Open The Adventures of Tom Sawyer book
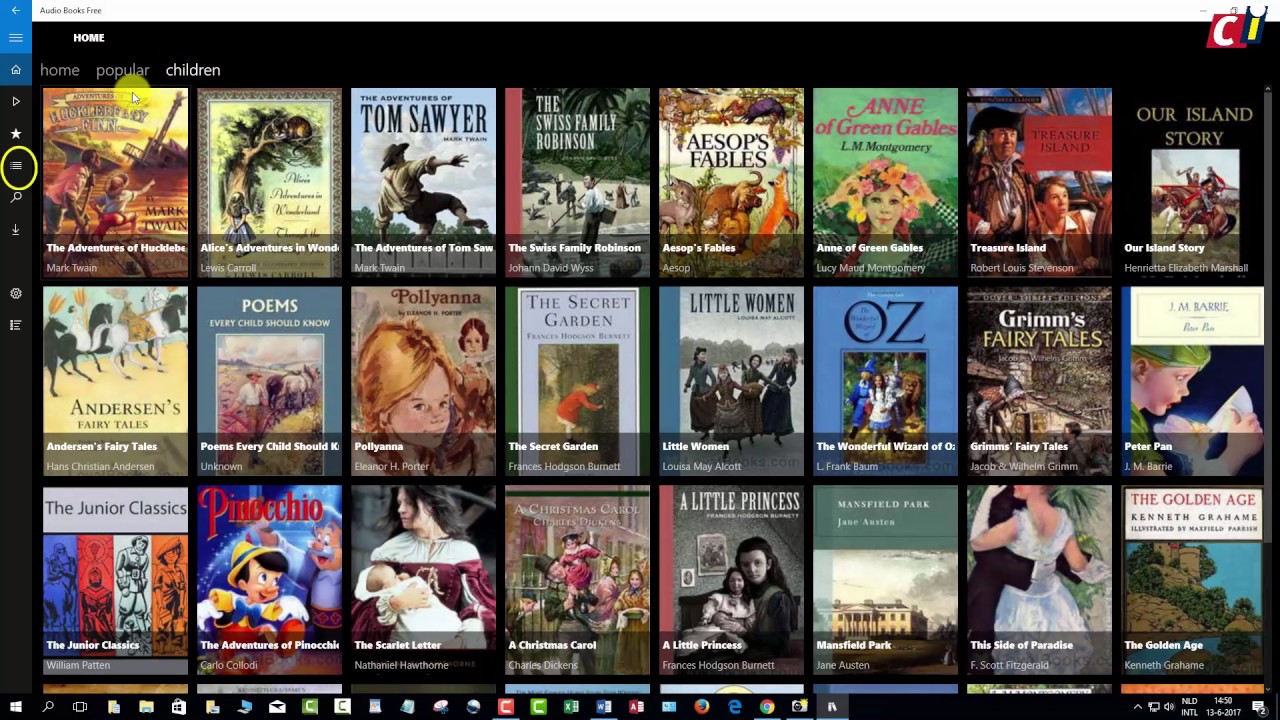This screenshot has height=720, width=1280. [x=423, y=182]
